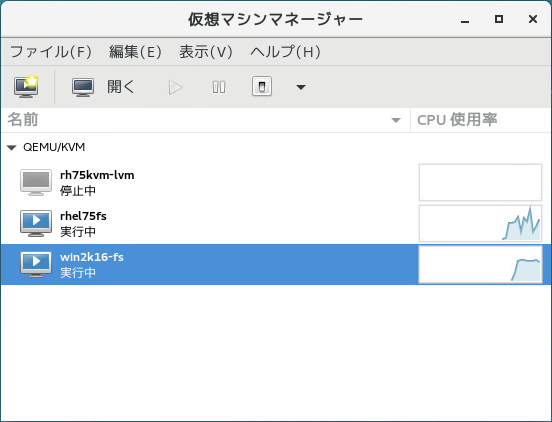
Task: Open the 編集(E) menu
Action: pos(135,52)
